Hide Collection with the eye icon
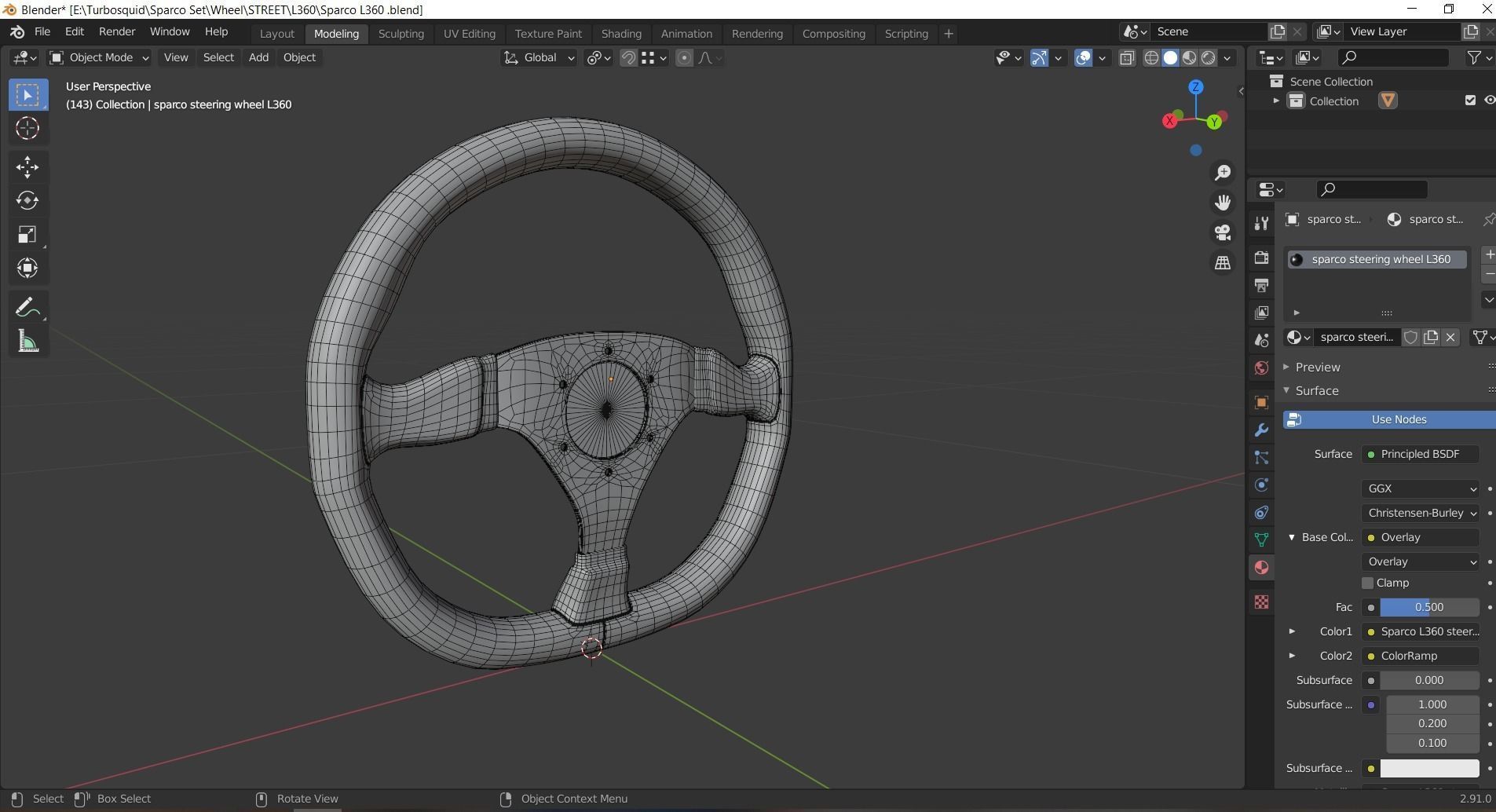The width and height of the screenshot is (1496, 812). (x=1489, y=101)
